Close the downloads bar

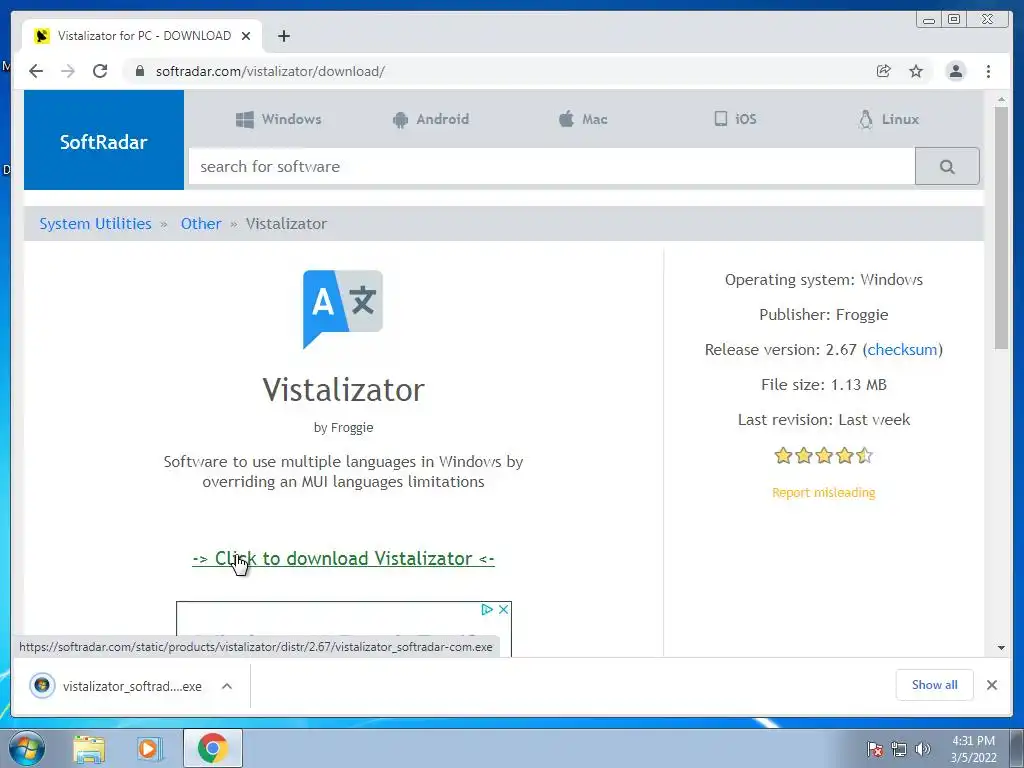992,685
